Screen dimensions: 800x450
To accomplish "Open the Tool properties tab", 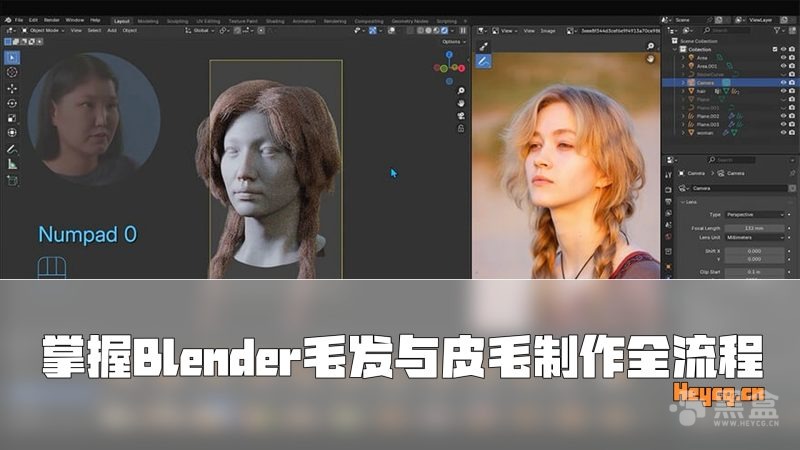I will click(x=668, y=175).
